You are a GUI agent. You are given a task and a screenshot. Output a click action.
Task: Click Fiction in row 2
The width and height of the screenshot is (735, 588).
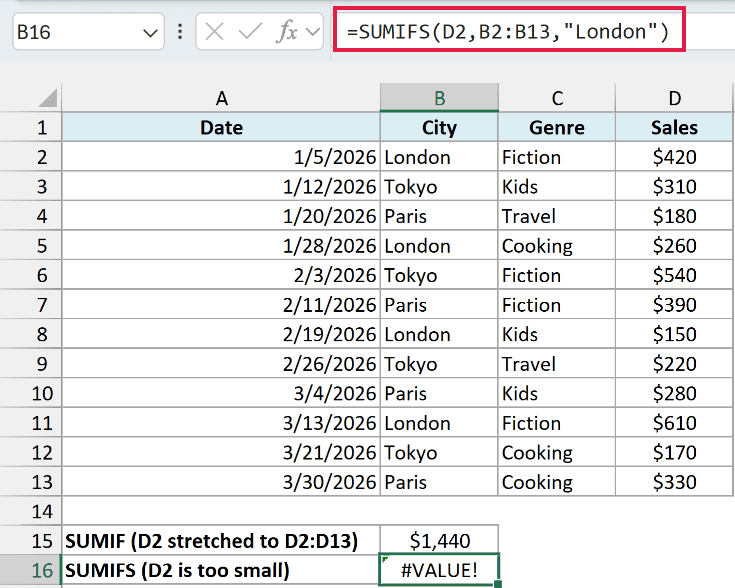[x=557, y=157]
